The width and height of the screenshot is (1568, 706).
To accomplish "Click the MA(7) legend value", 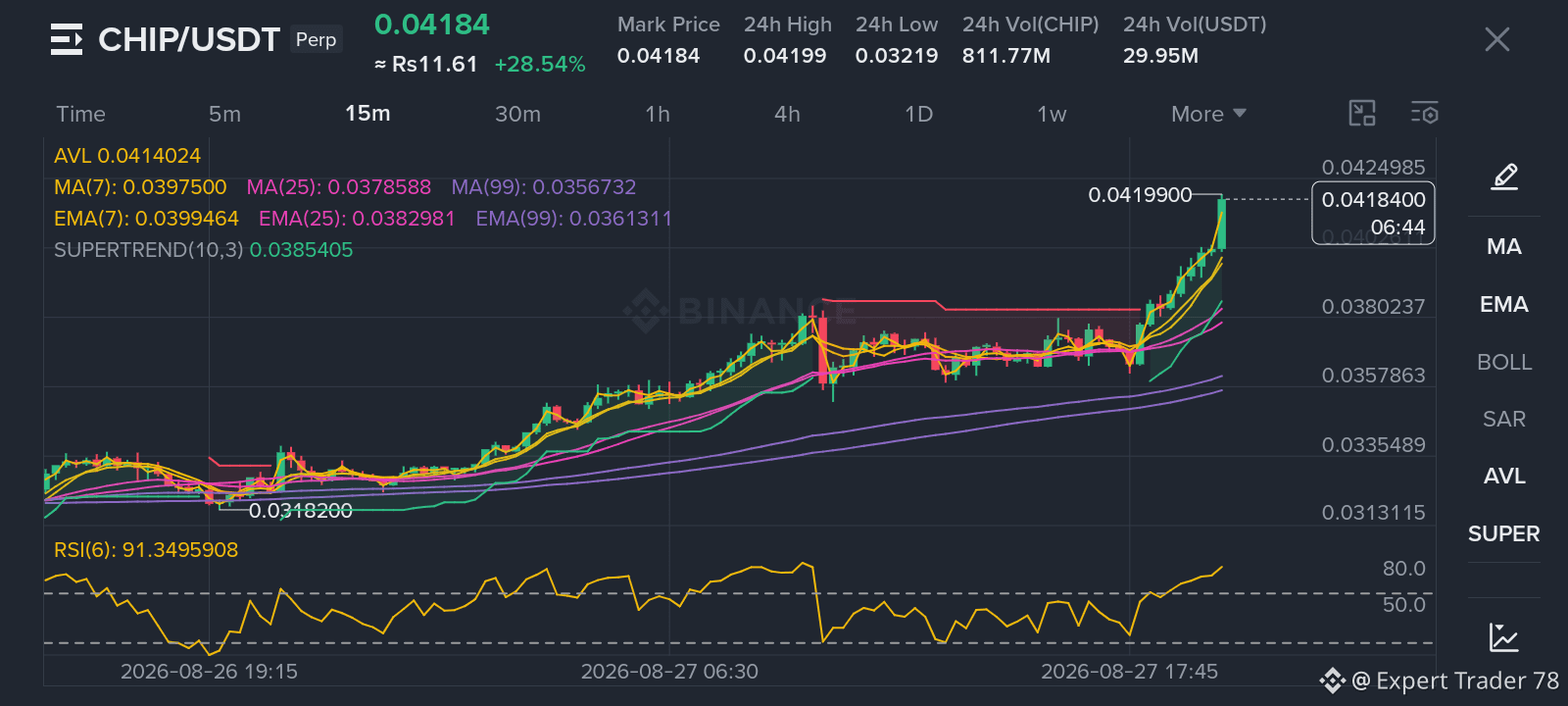I will 140,187.
